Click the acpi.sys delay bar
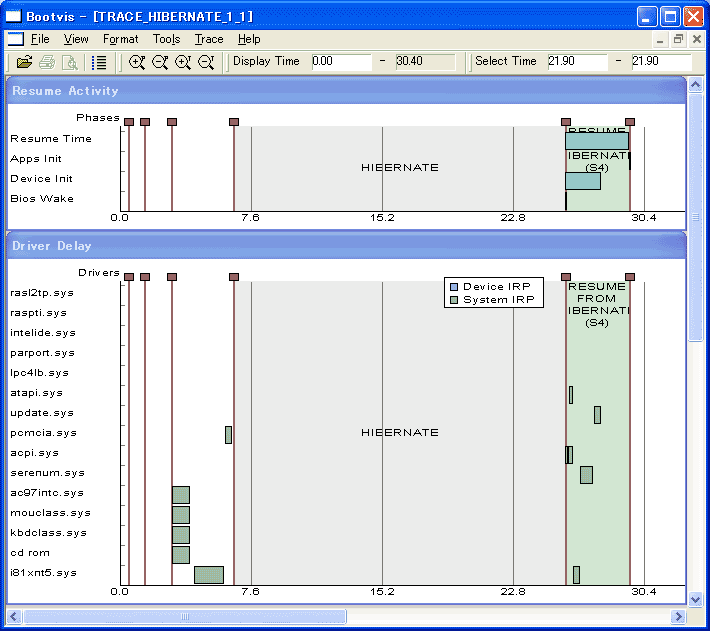 (569, 455)
